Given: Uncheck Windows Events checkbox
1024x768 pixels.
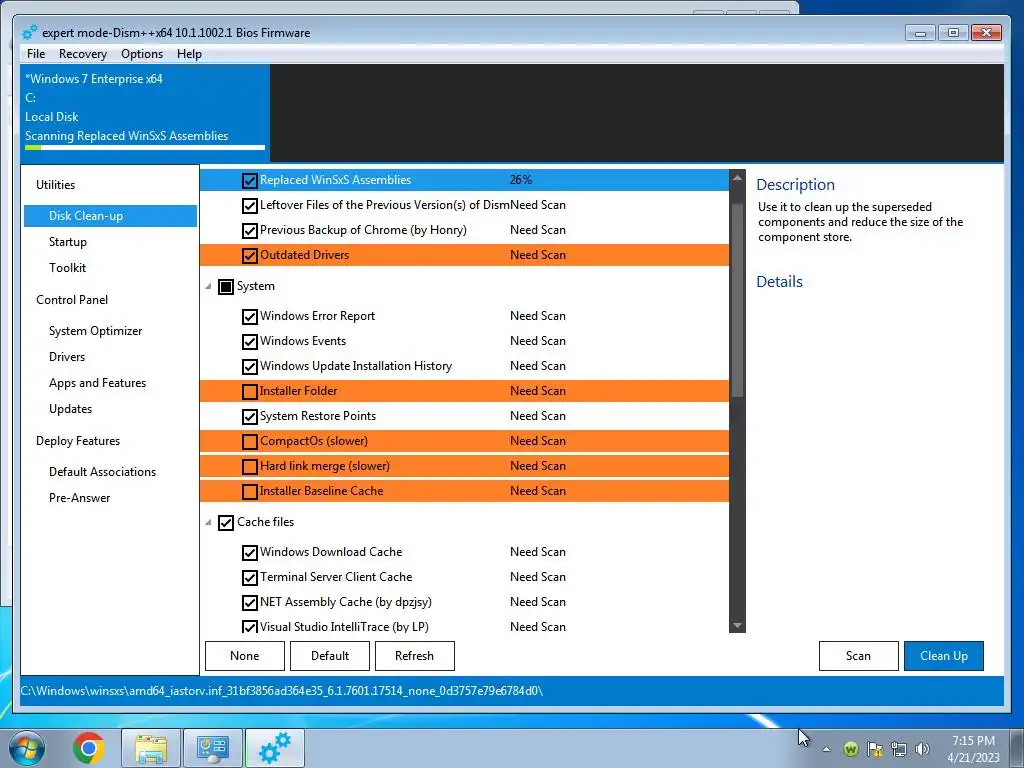Looking at the screenshot, I should [x=249, y=342].
